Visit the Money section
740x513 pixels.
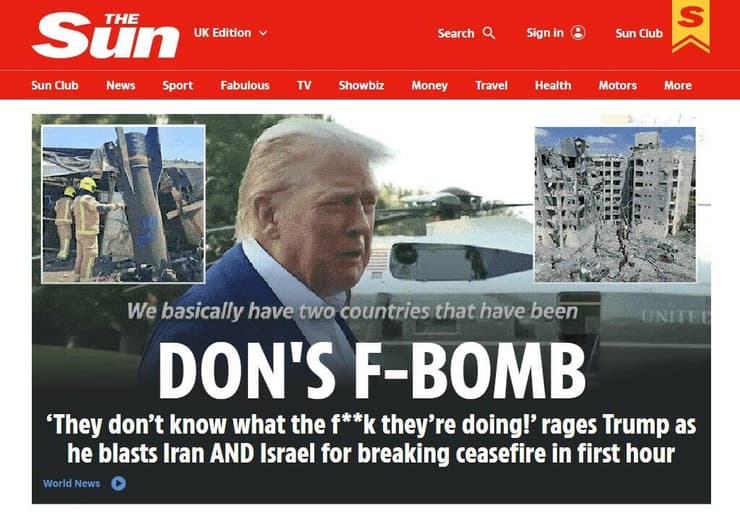point(429,85)
